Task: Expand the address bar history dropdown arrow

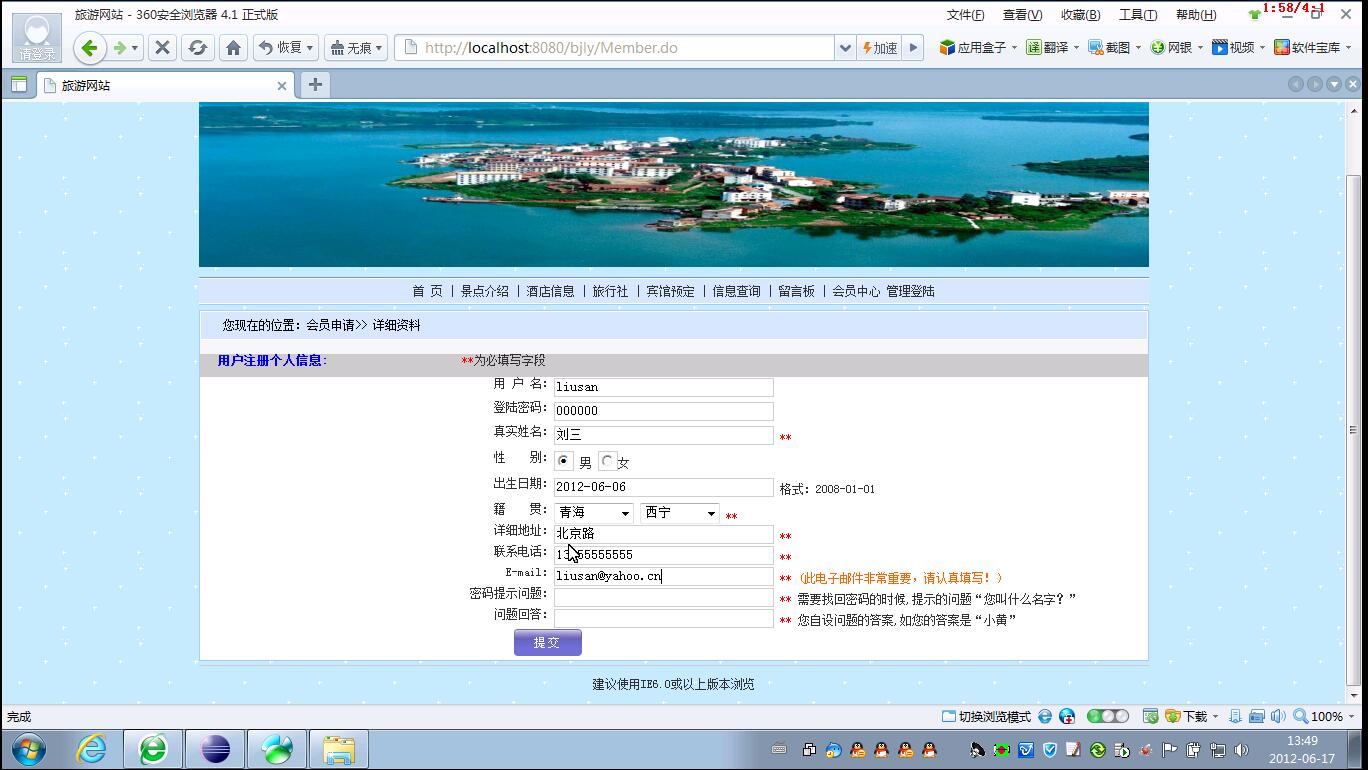Action: [x=845, y=48]
